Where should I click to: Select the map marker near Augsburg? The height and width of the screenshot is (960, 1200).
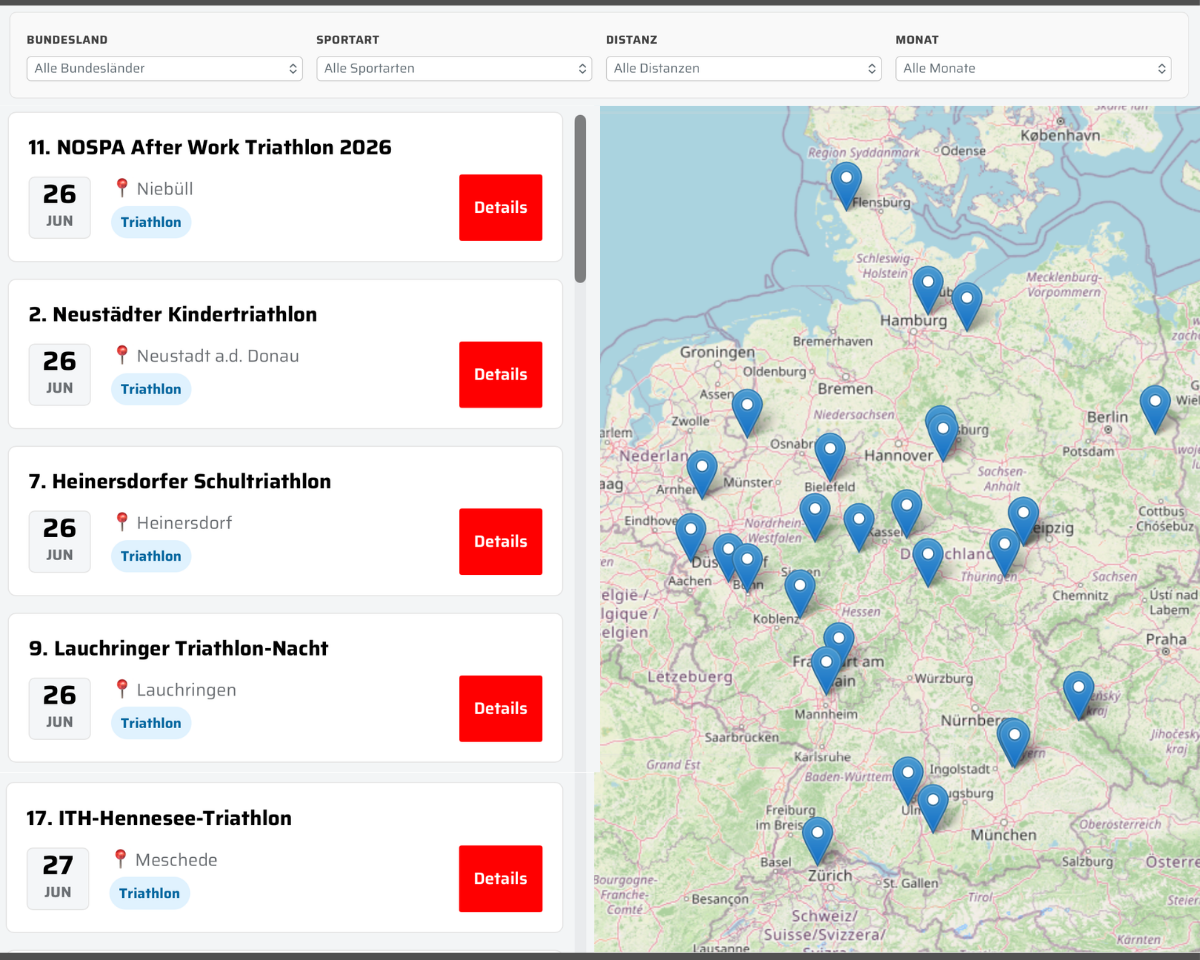pos(933,808)
